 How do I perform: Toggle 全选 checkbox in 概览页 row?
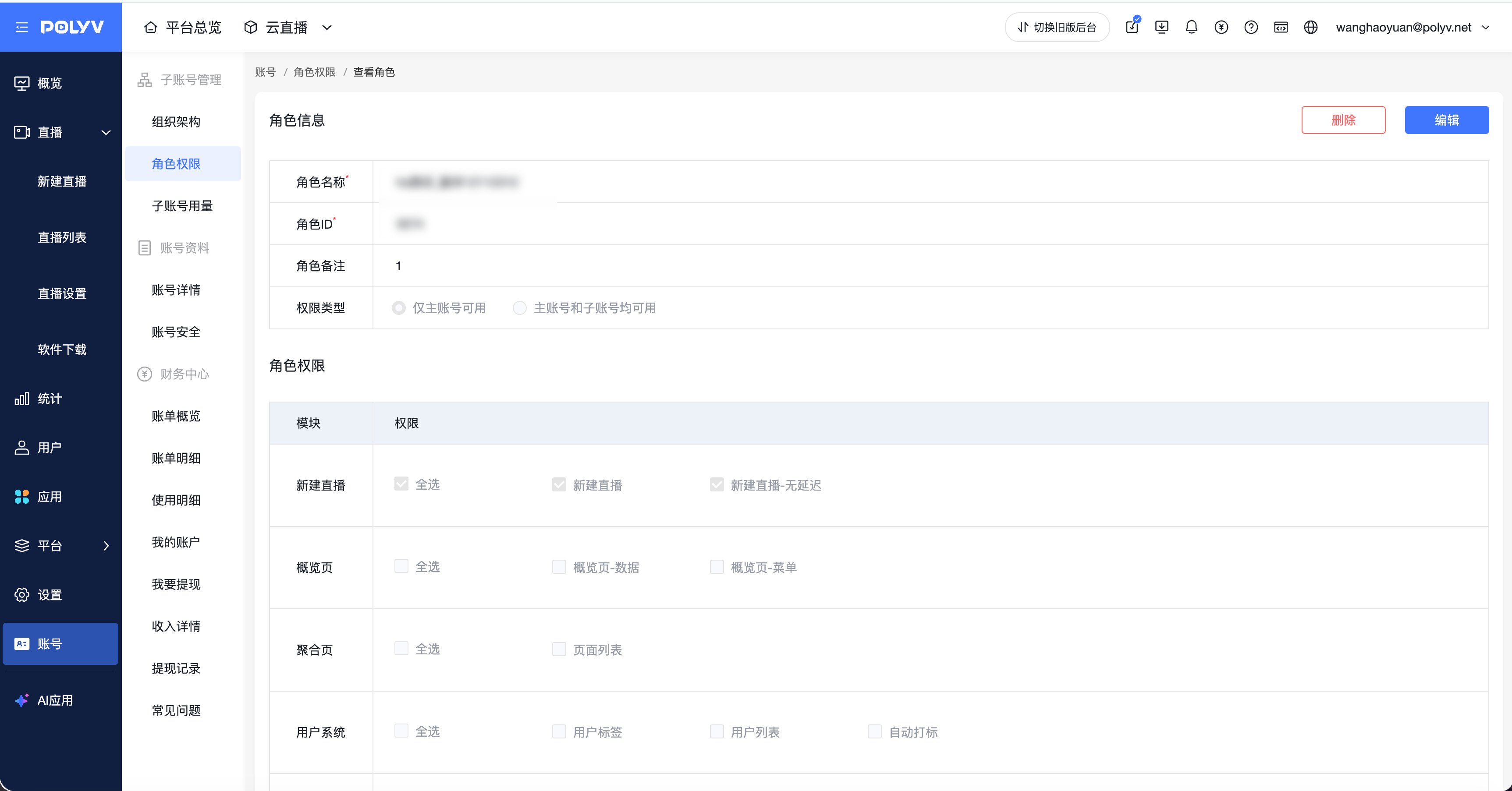click(x=401, y=566)
